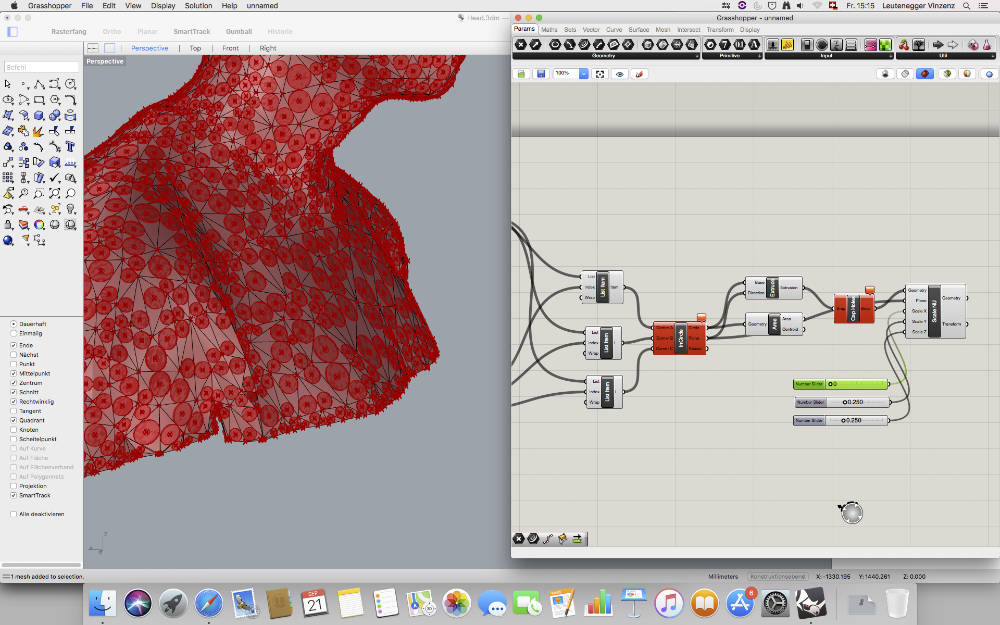Click the solid black arrow Util icon
Viewport: 1000px width, 625px height.
click(x=938, y=45)
